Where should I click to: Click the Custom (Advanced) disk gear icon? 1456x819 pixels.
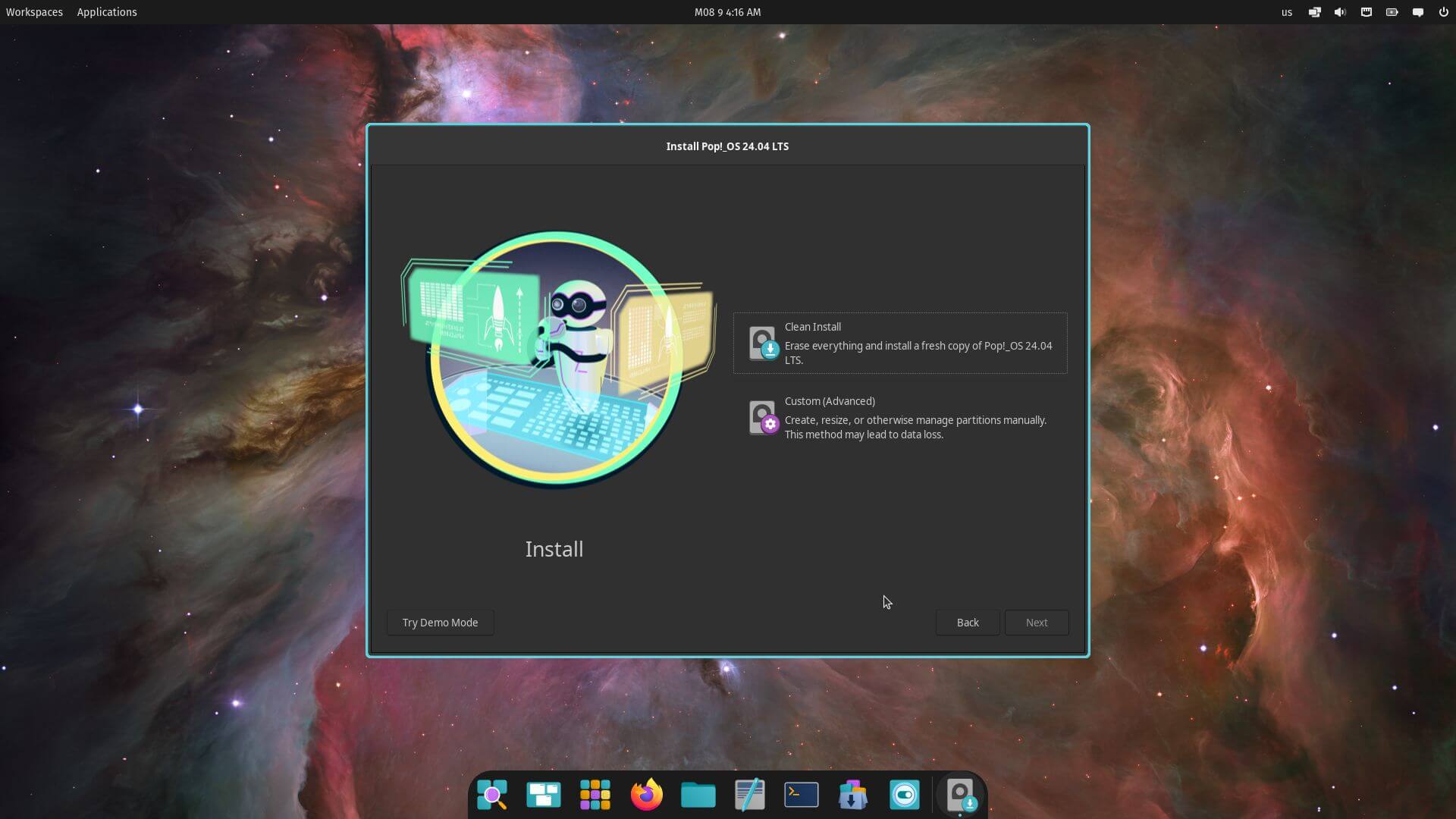point(763,418)
